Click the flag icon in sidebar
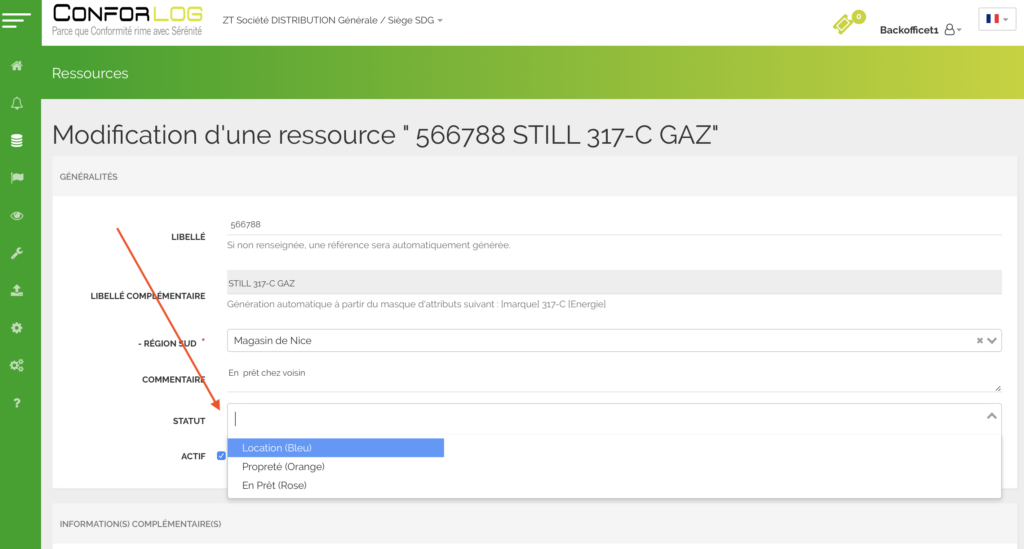The image size is (1024, 549). pyautogui.click(x=17, y=178)
